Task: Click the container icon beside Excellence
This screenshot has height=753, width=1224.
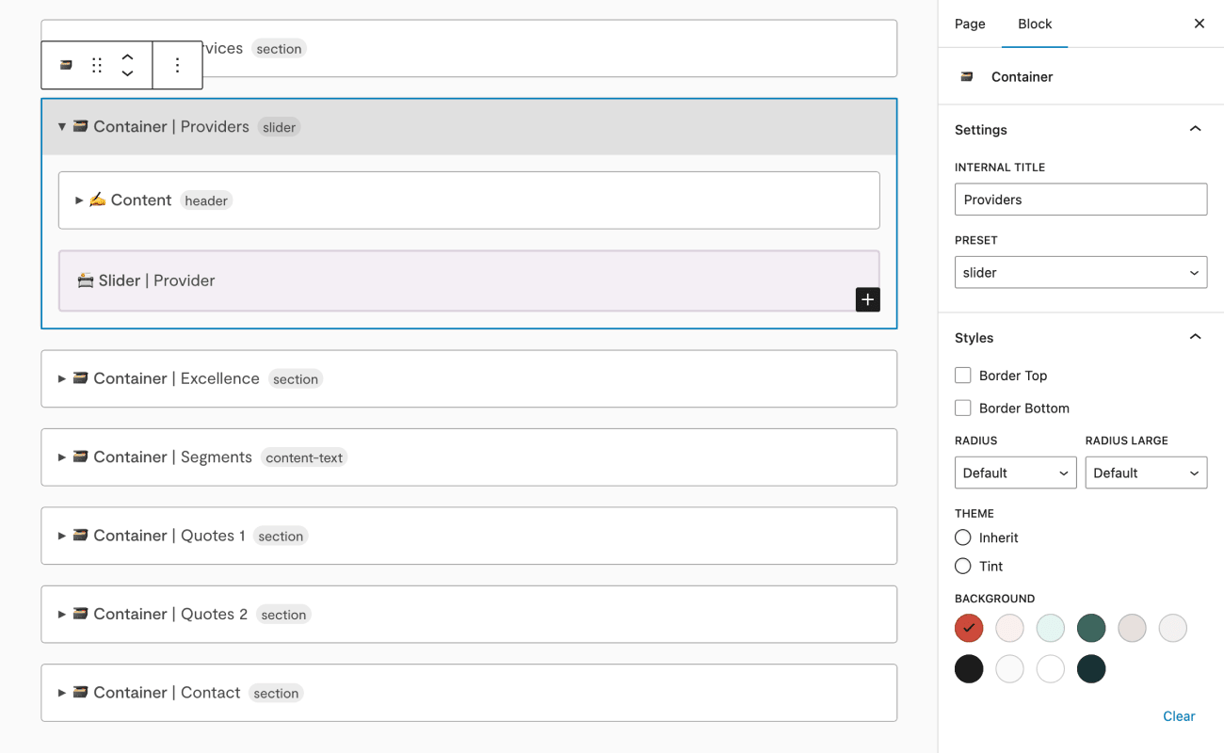Action: click(80, 378)
